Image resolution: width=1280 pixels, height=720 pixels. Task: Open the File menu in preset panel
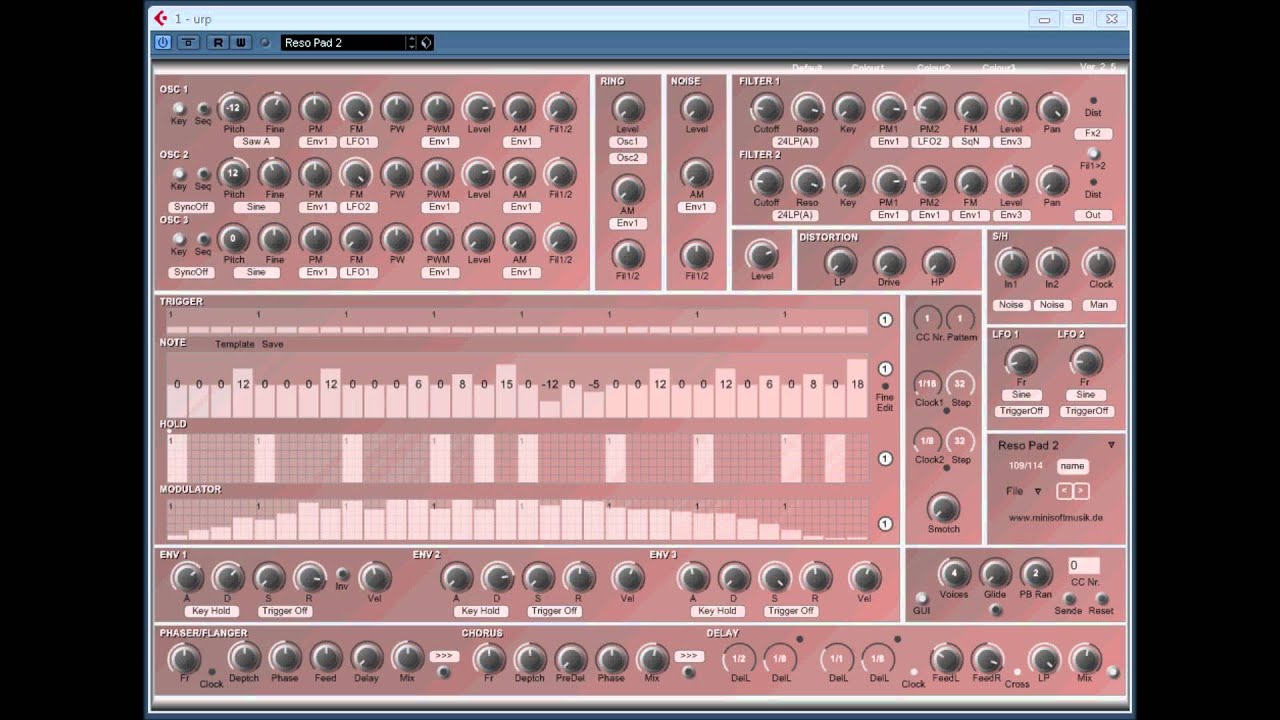coord(1024,491)
